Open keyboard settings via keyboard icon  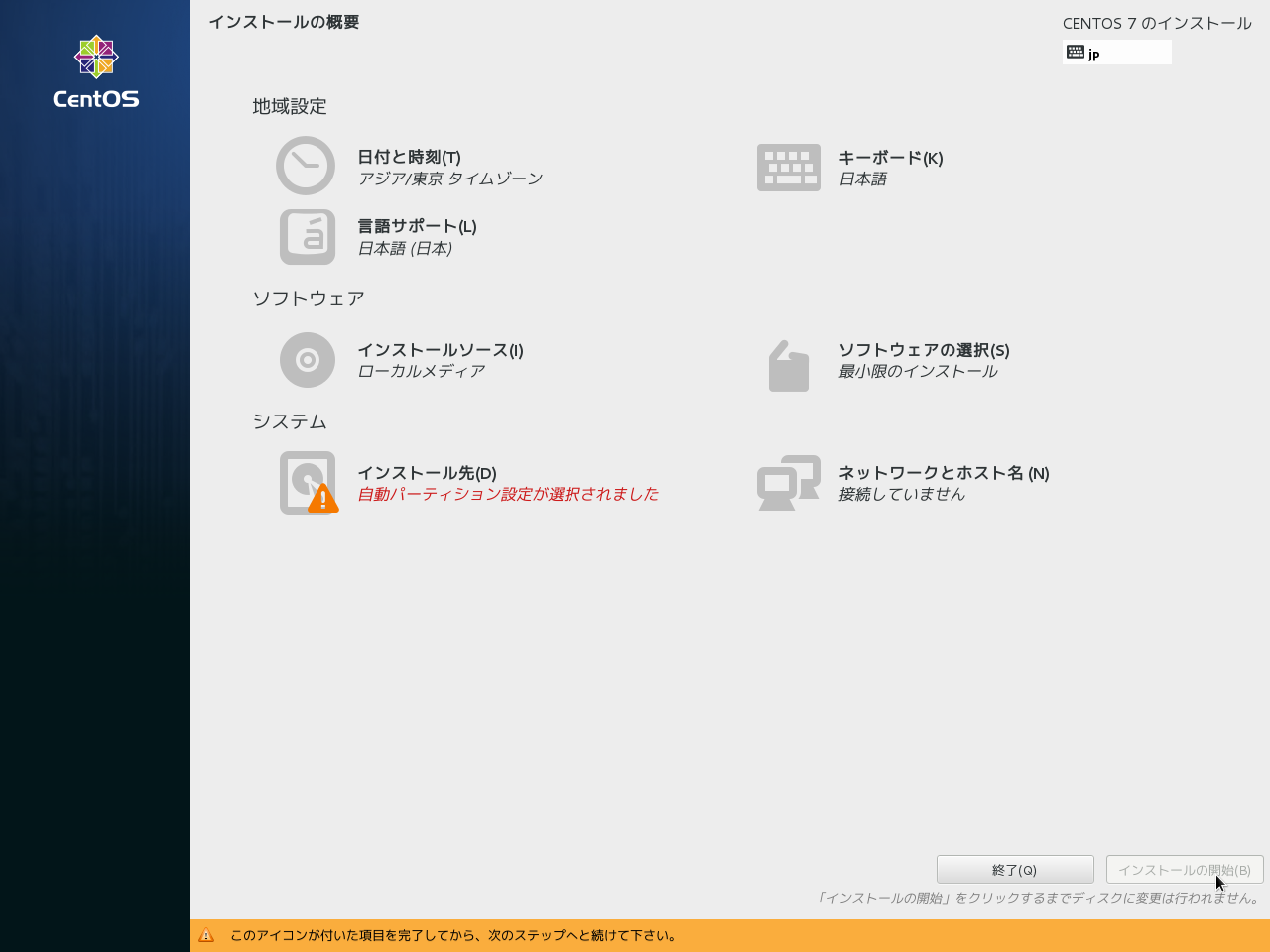[x=788, y=168]
